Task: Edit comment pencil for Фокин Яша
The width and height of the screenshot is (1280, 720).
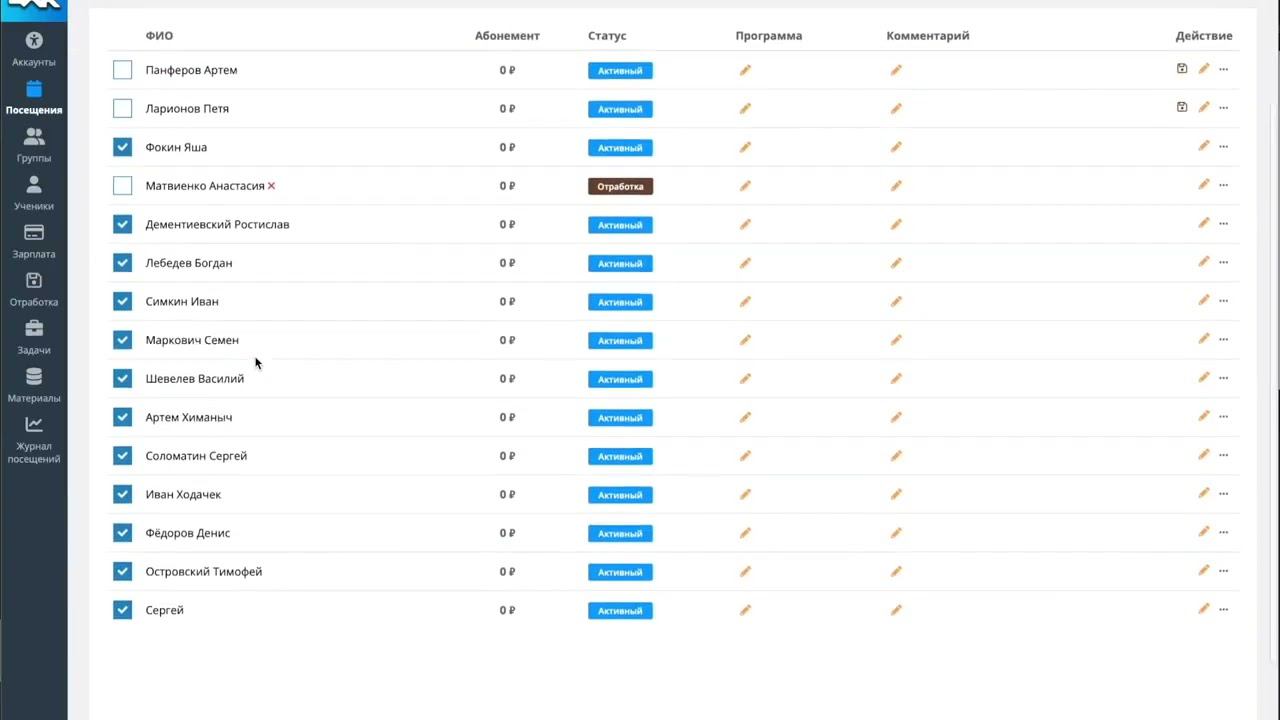Action: pyautogui.click(x=896, y=147)
